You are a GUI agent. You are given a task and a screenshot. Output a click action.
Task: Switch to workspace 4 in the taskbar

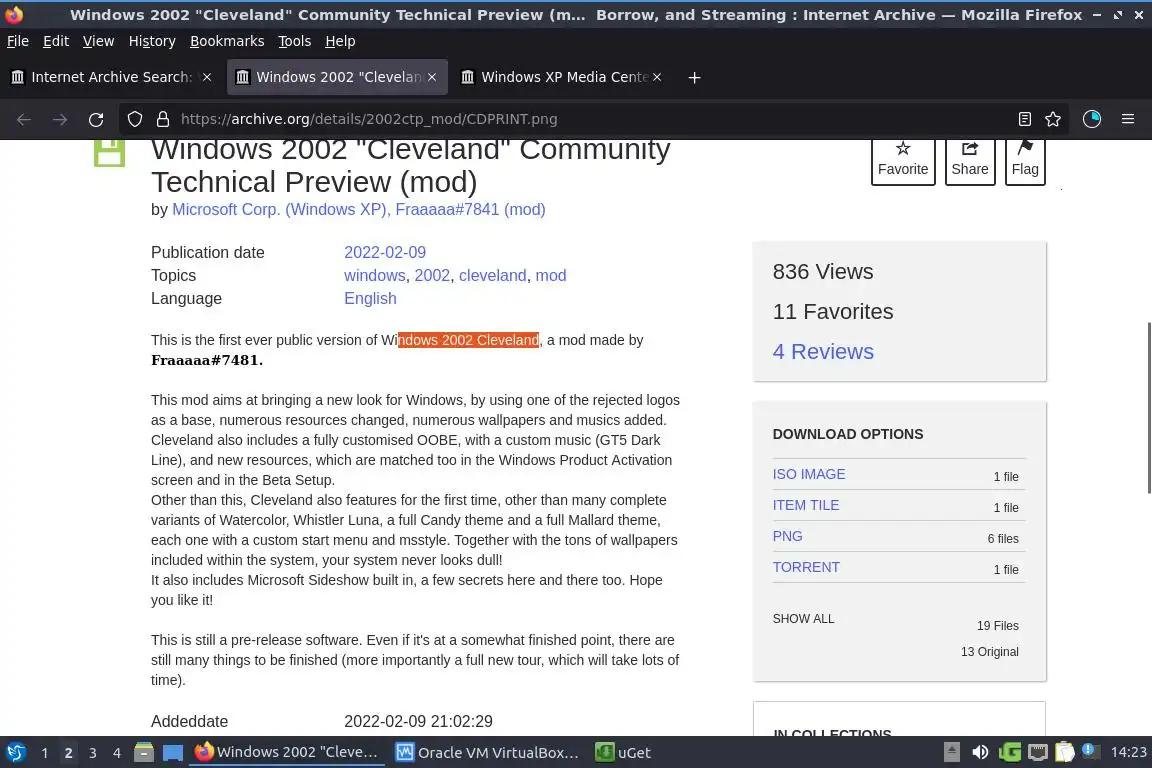(x=117, y=753)
